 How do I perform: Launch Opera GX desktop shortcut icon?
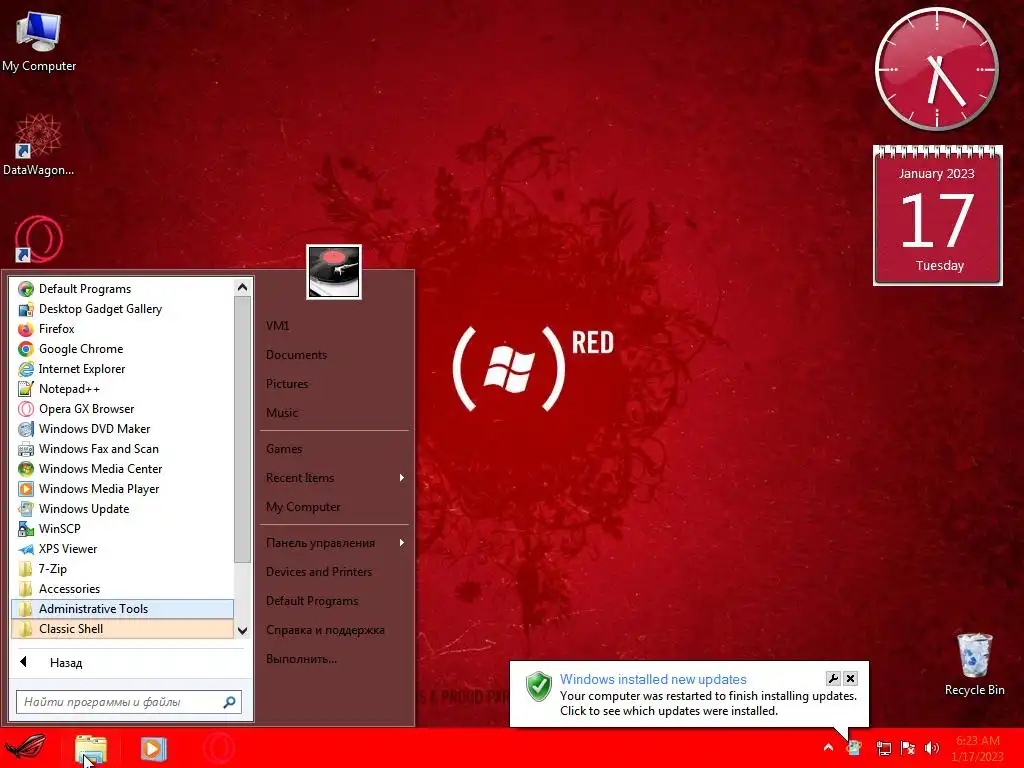pos(38,239)
